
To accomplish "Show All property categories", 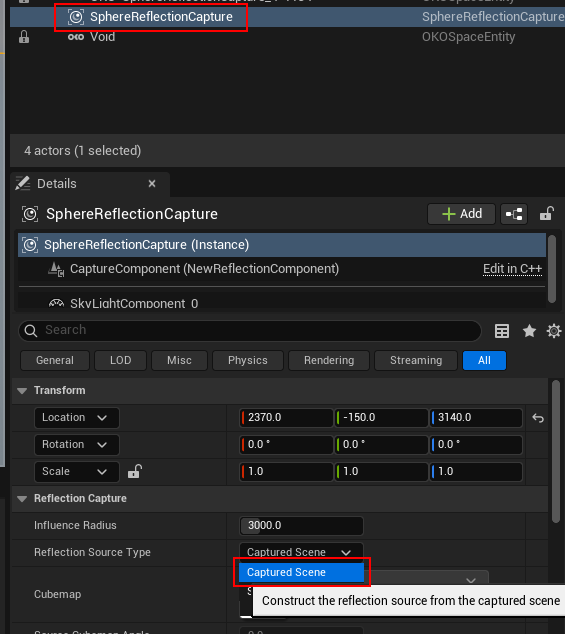I will pos(484,360).
